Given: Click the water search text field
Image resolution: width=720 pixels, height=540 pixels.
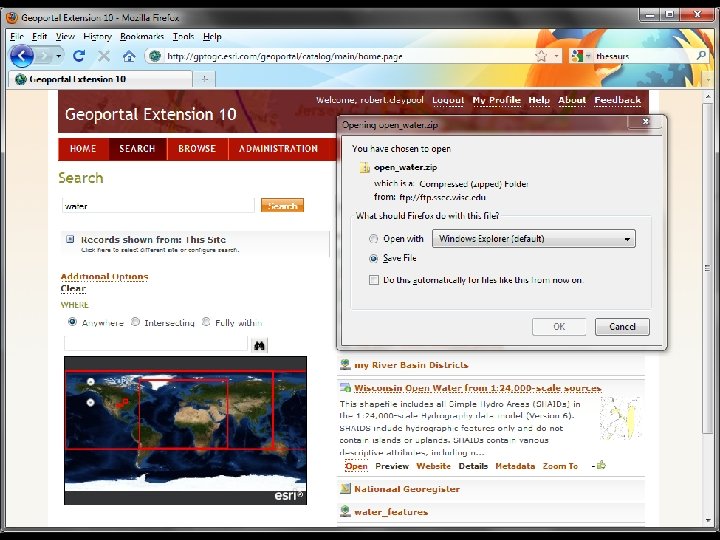Looking at the screenshot, I should click(x=158, y=205).
